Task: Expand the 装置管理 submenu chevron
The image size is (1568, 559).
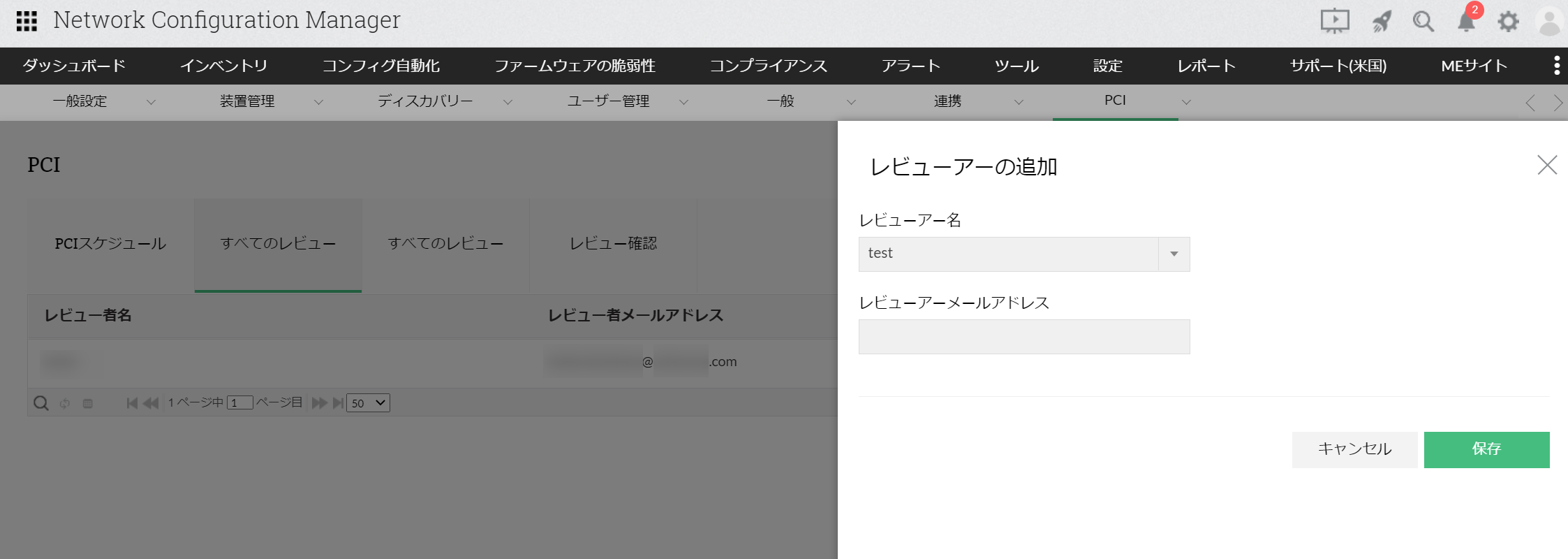Action: pyautogui.click(x=318, y=102)
